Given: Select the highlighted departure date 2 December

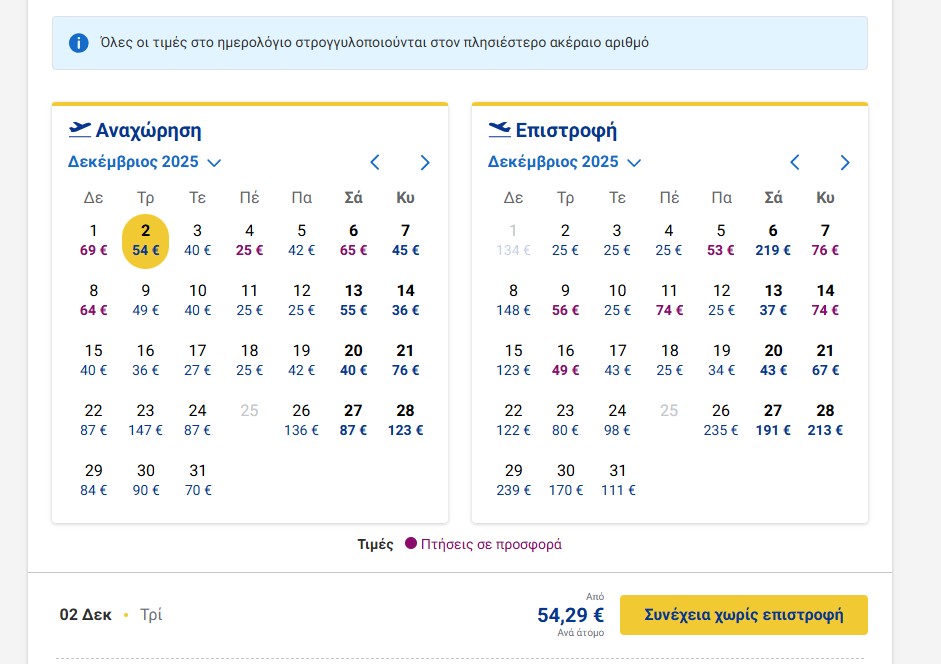Looking at the screenshot, I should click(146, 240).
